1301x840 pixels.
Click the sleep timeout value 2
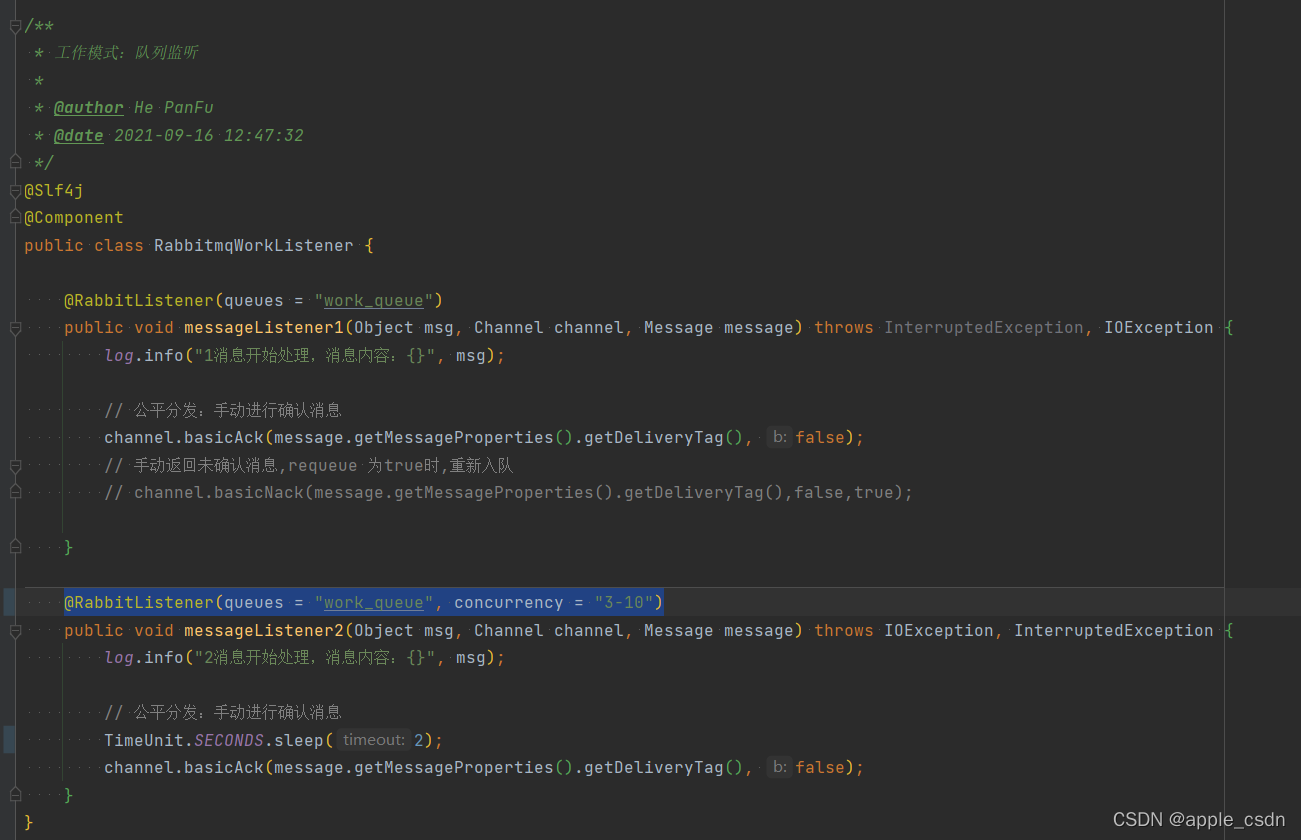point(419,740)
